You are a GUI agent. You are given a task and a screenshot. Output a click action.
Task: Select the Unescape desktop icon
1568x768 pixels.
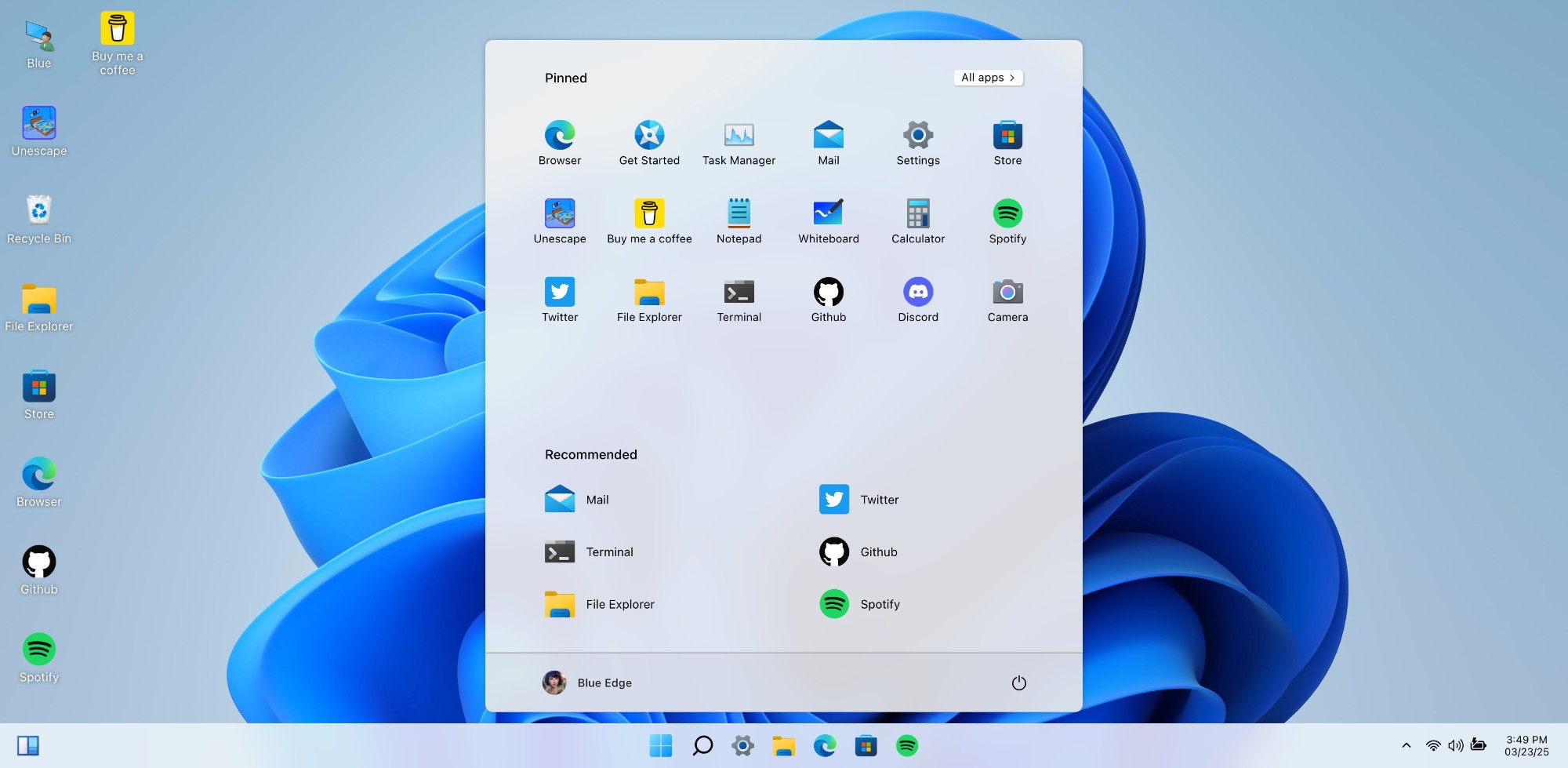click(39, 132)
